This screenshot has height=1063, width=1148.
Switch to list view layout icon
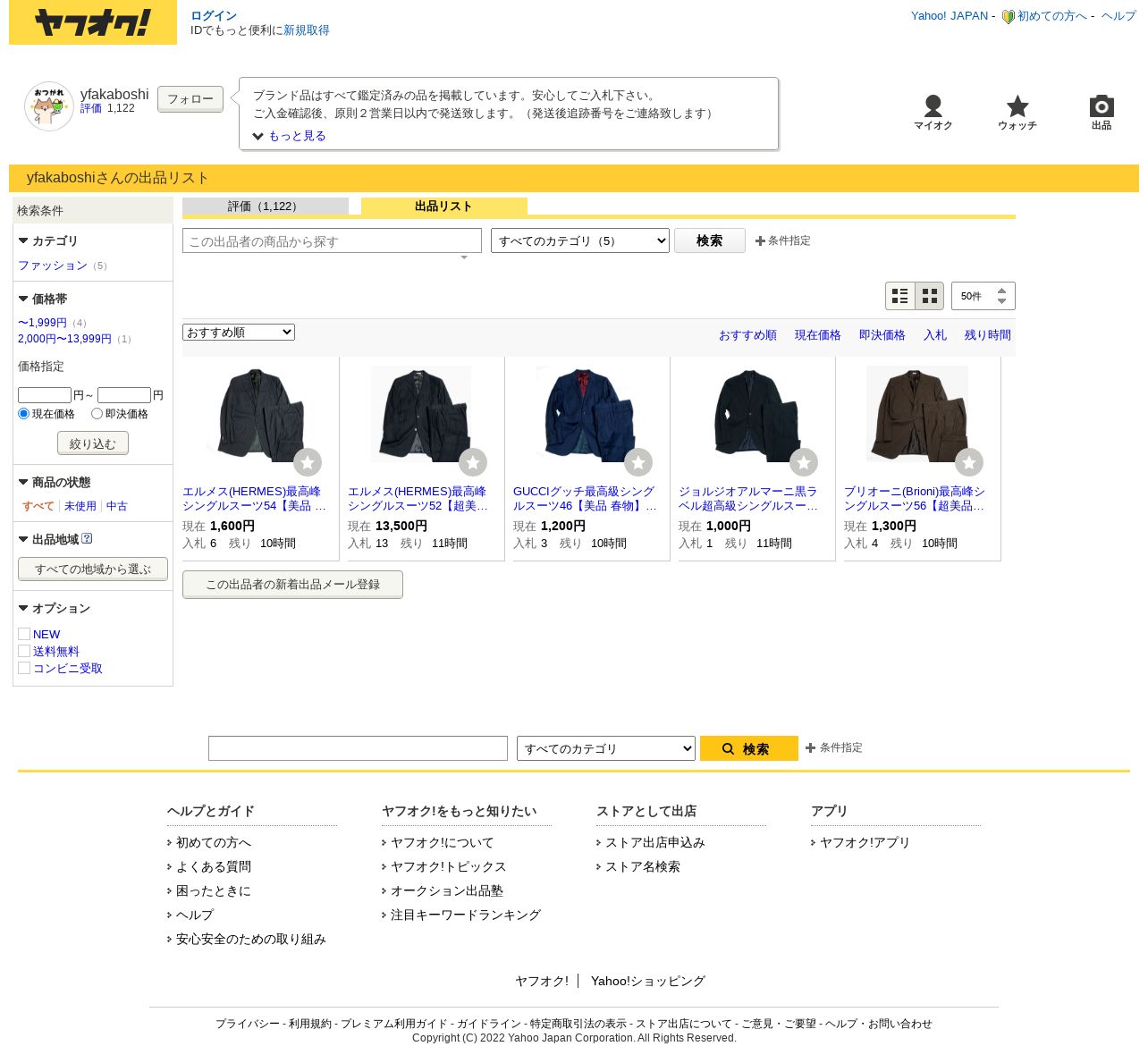click(x=900, y=296)
